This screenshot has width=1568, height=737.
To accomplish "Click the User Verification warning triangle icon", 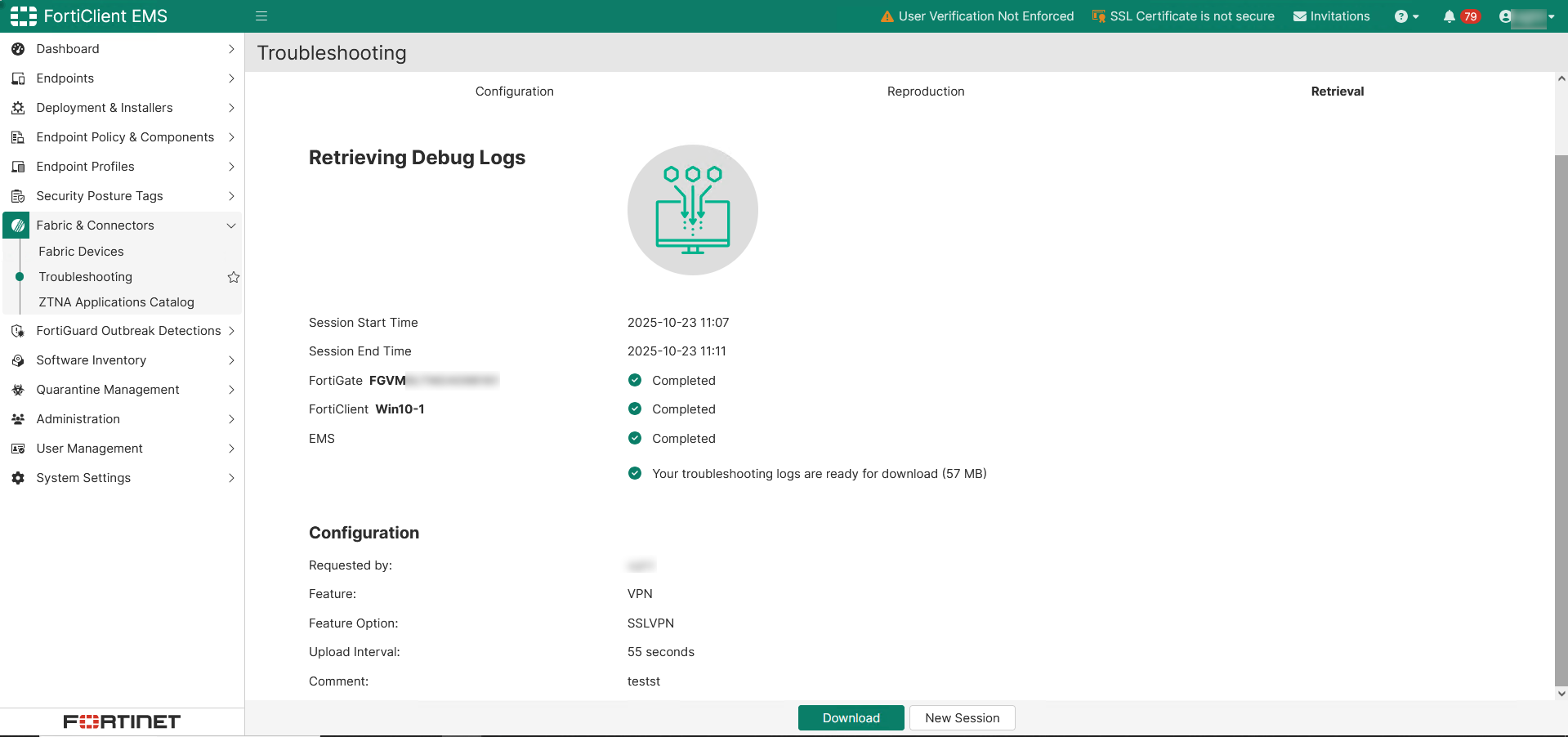I will (x=887, y=16).
